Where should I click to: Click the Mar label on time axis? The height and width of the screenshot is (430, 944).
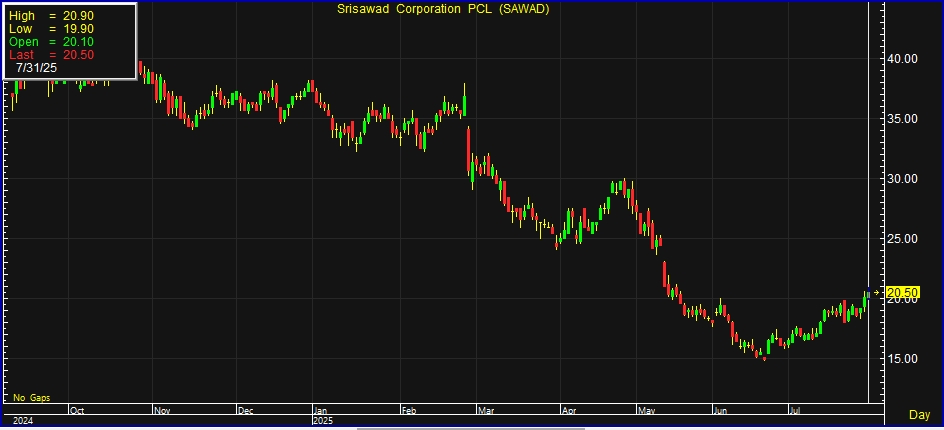[486, 411]
